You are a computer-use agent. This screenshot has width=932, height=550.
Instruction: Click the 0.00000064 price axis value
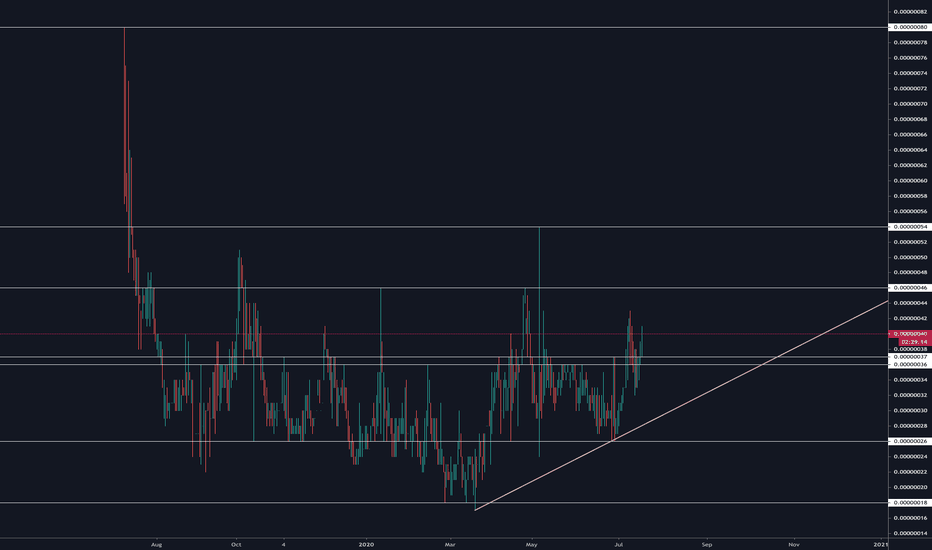click(x=911, y=150)
